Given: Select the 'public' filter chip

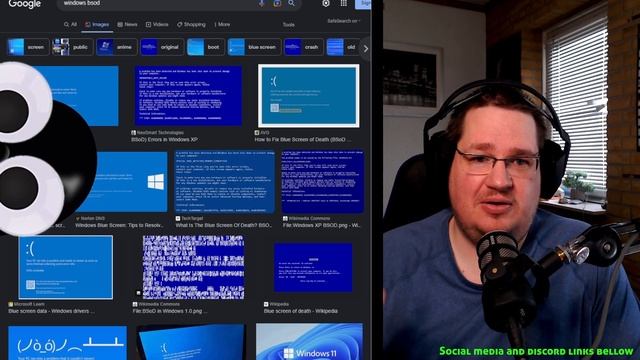Looking at the screenshot, I should pyautogui.click(x=72, y=47).
